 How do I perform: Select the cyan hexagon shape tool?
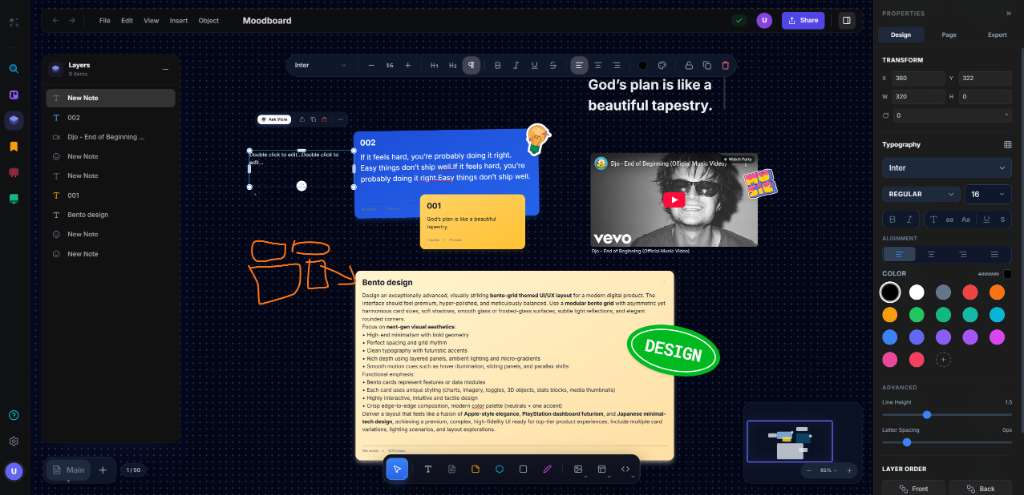coord(499,469)
